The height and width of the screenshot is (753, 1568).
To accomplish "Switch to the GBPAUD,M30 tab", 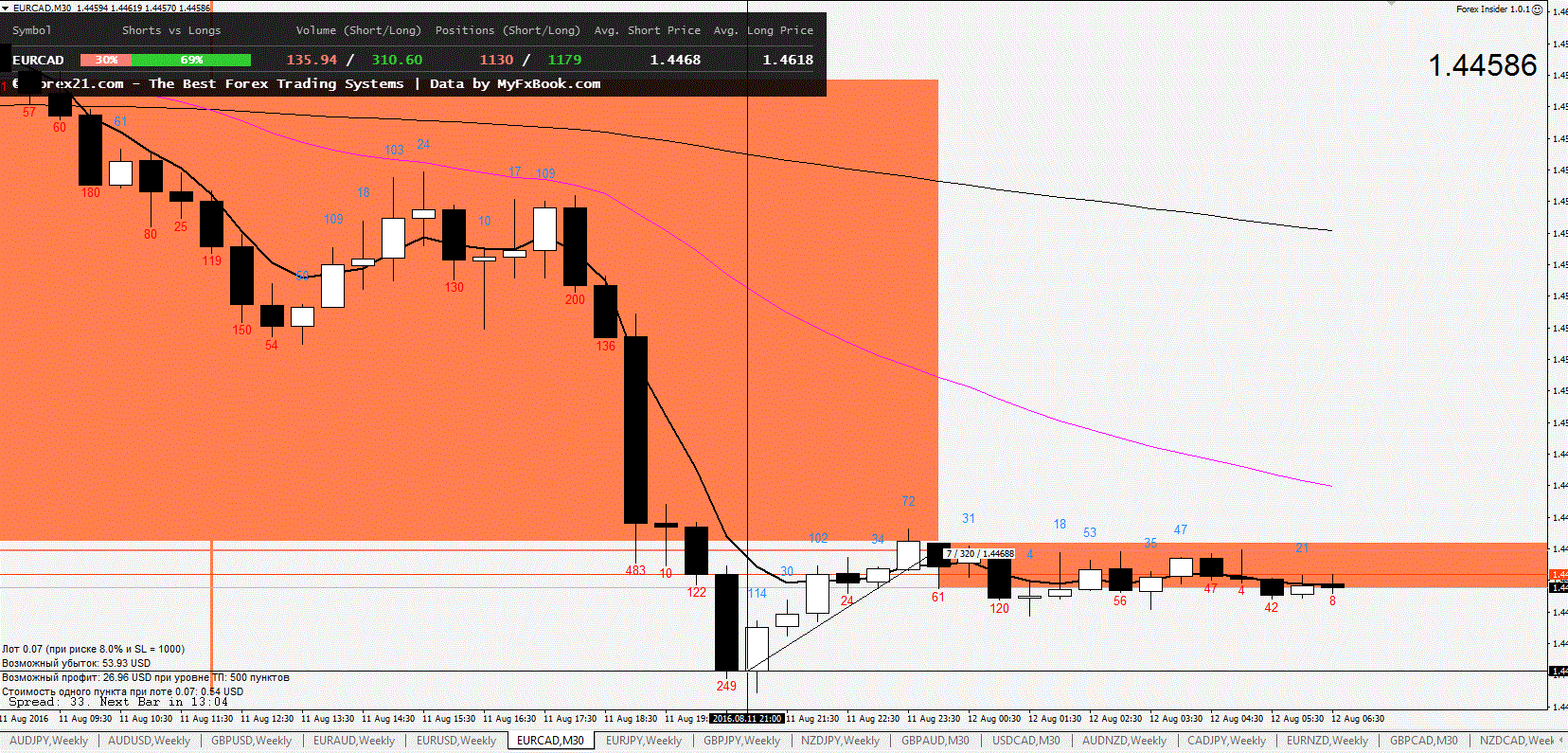I will click(x=935, y=741).
